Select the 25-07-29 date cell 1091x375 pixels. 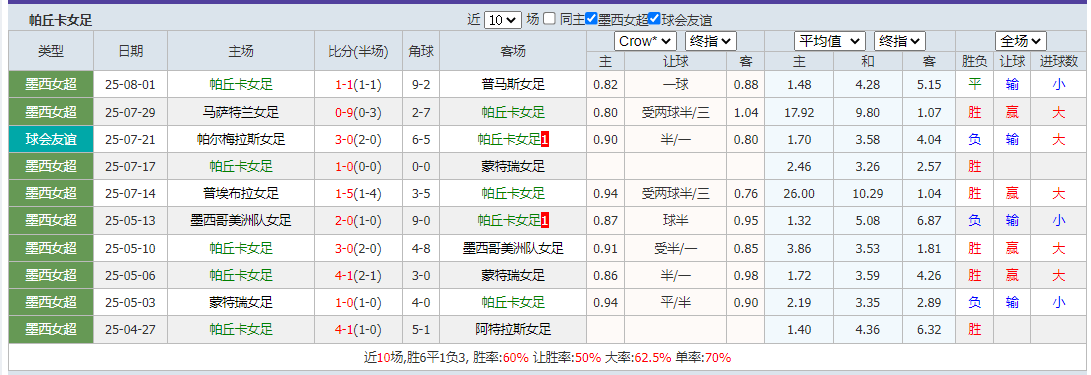pos(130,112)
